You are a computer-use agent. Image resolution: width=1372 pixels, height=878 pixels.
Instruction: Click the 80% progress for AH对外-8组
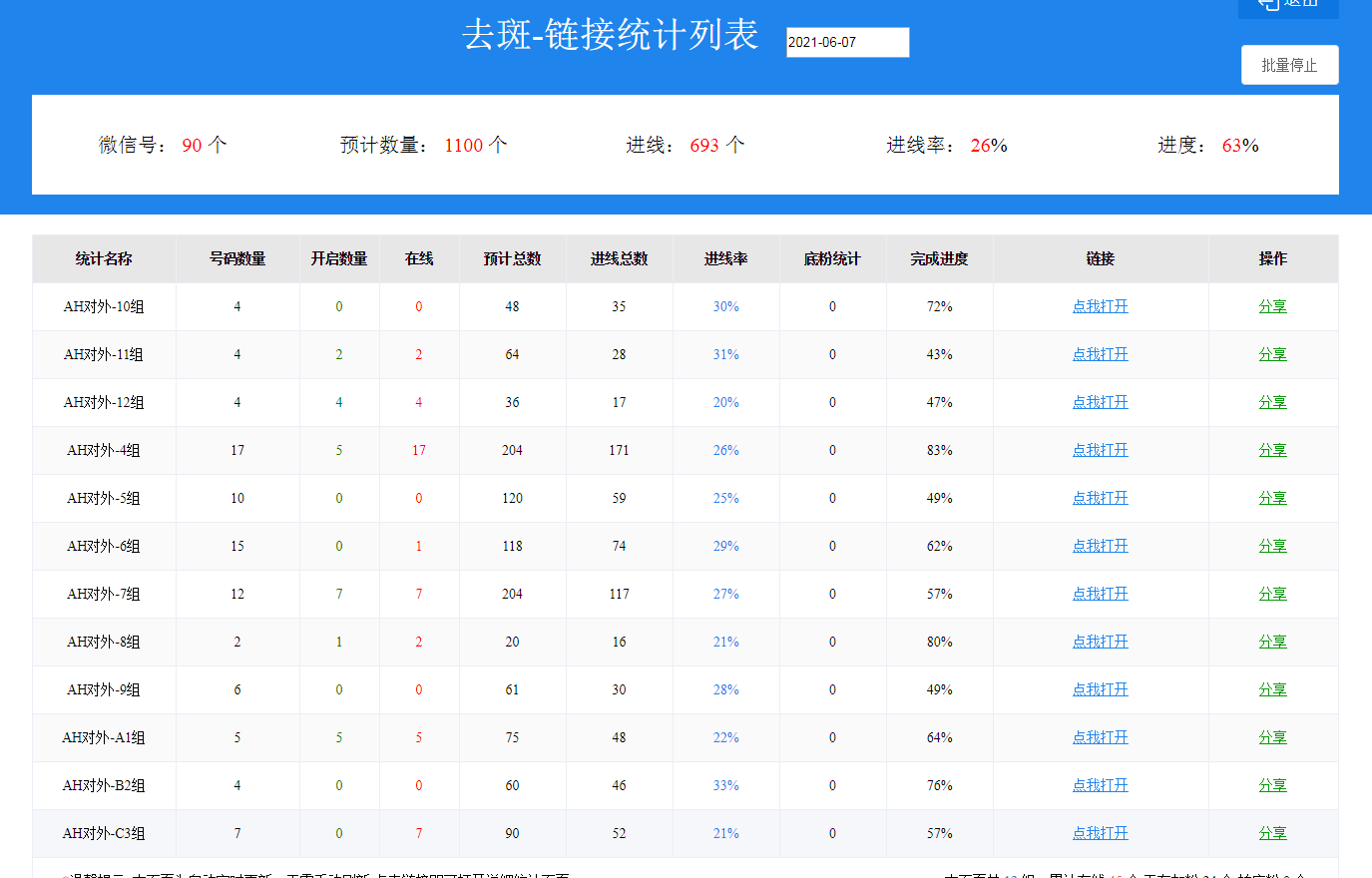939,642
